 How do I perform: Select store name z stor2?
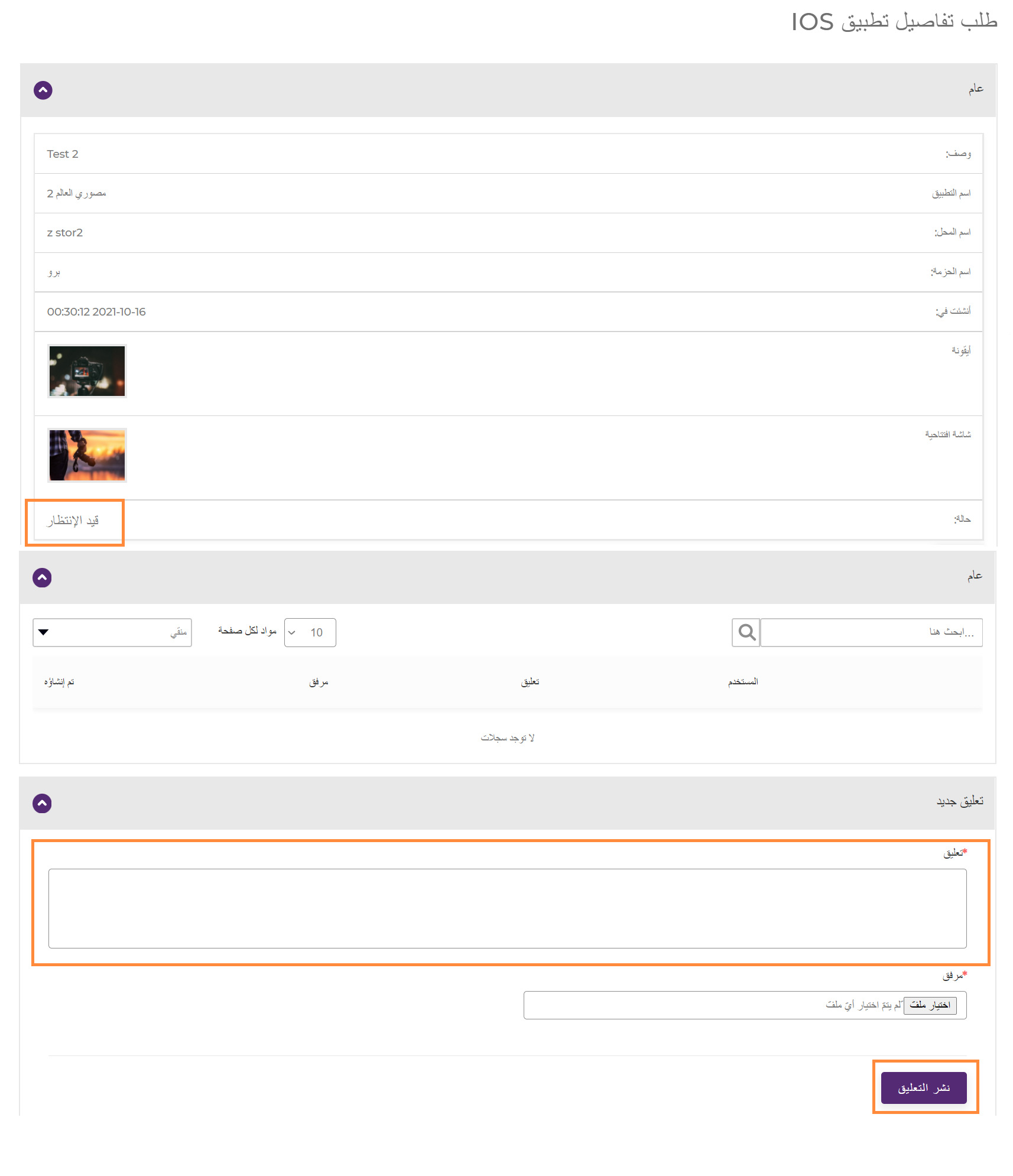click(x=65, y=233)
